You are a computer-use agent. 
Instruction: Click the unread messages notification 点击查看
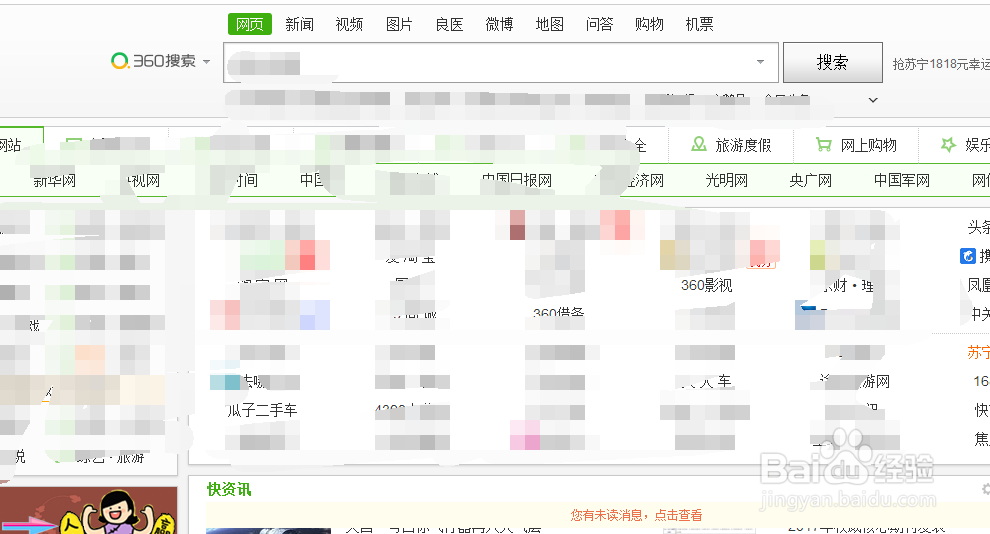point(636,515)
